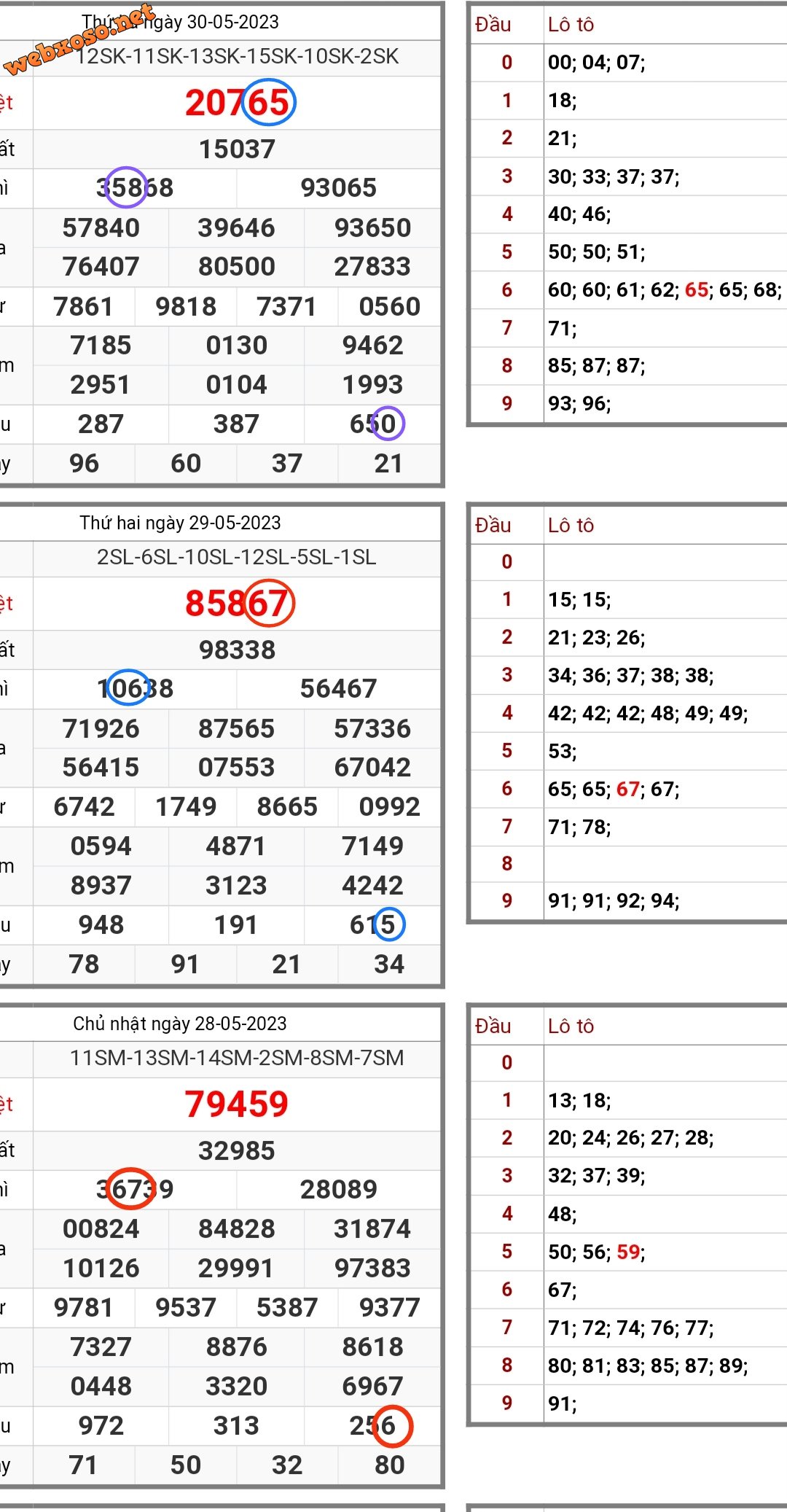Select the number 948

(101, 925)
